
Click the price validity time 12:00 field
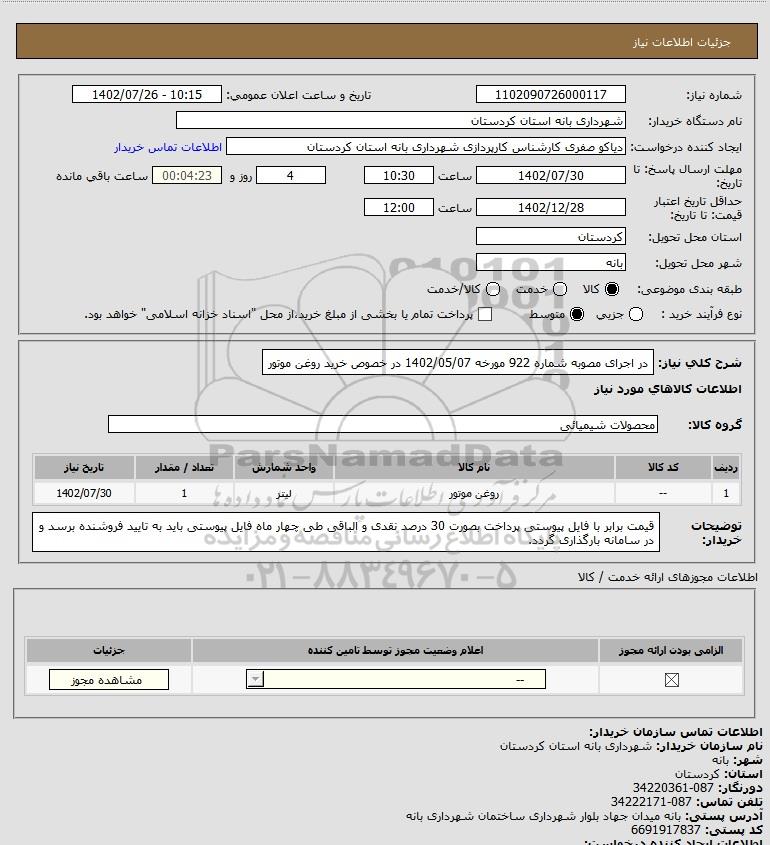399,207
